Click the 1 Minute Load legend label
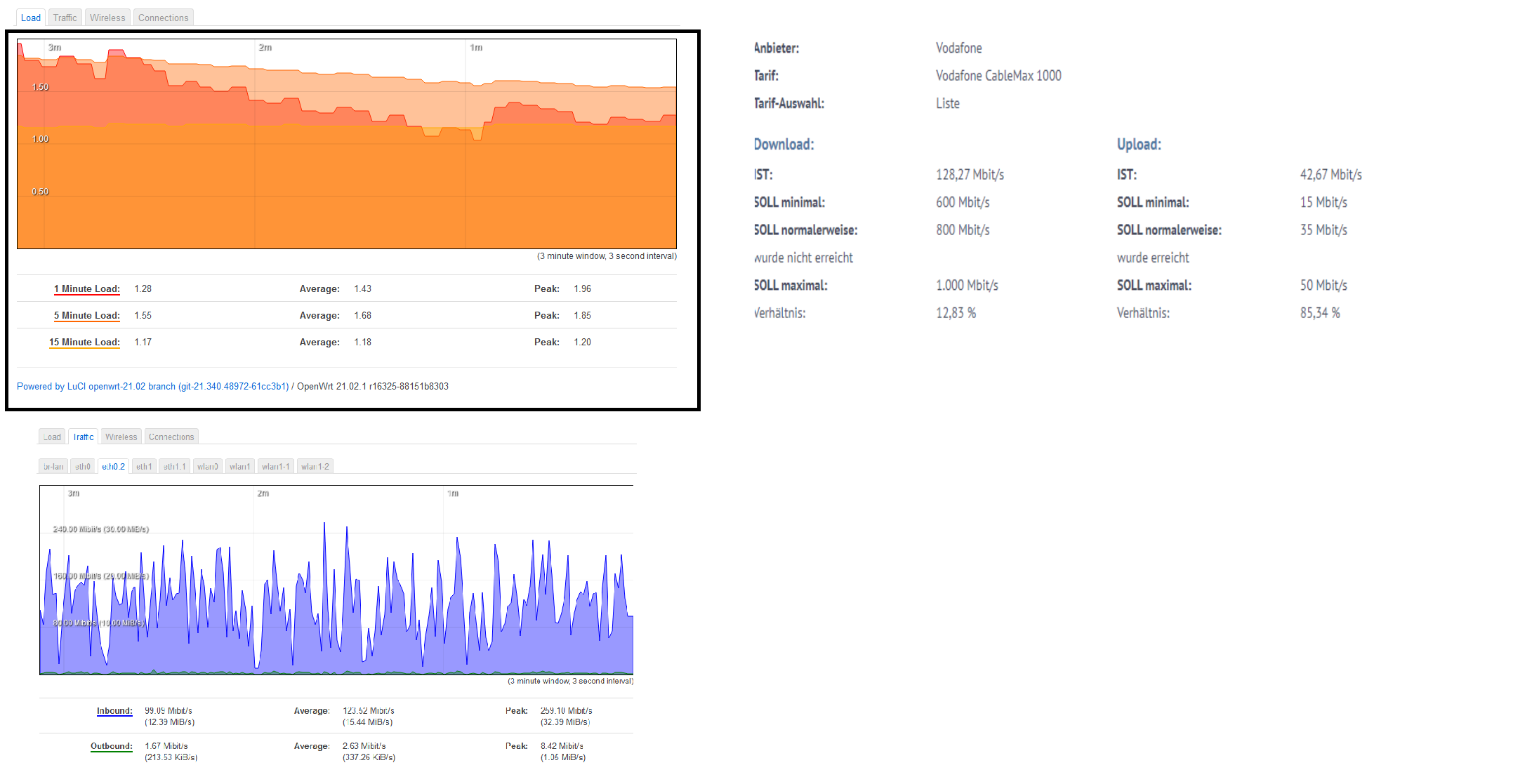Screen dimensions: 1532x784 point(87,288)
